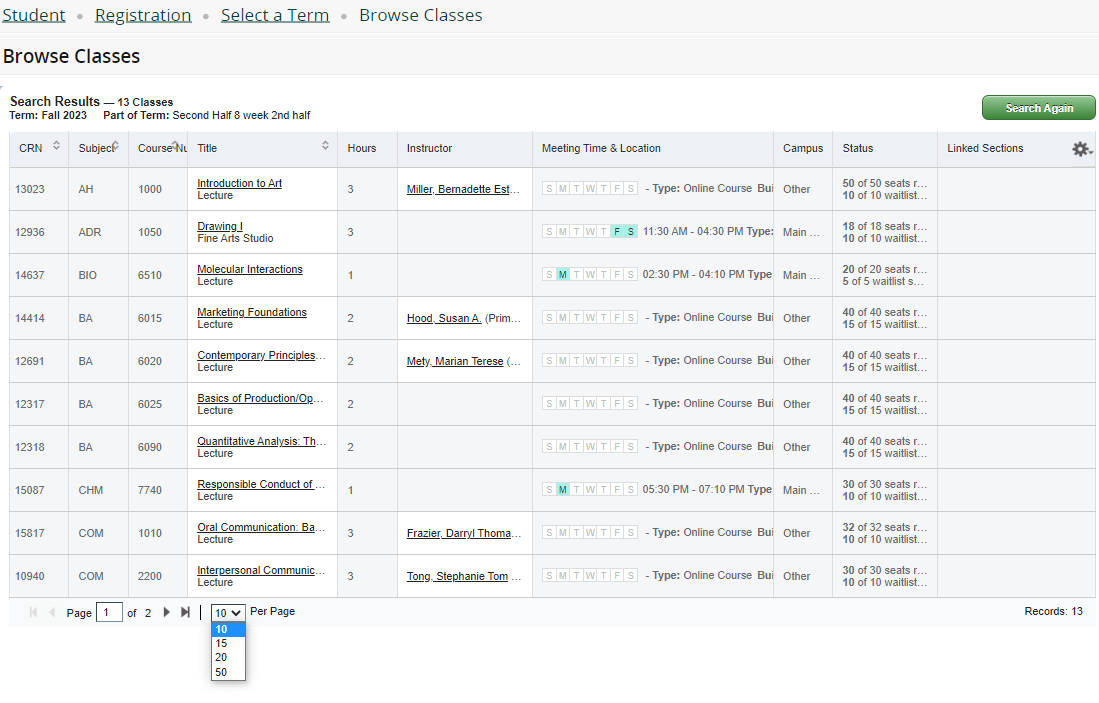
Task: Jump to the last results page arrow
Action: [185, 612]
